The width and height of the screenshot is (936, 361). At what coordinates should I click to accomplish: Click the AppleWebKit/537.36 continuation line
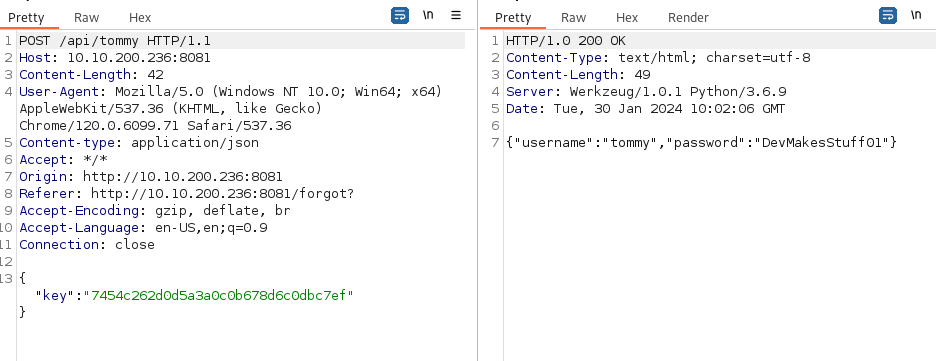[x=171, y=109]
